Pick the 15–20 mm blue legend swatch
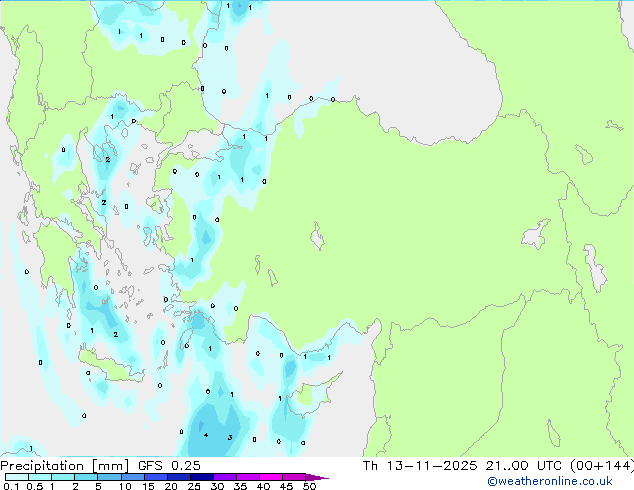Viewport: 634px width, 490px height. [155, 477]
